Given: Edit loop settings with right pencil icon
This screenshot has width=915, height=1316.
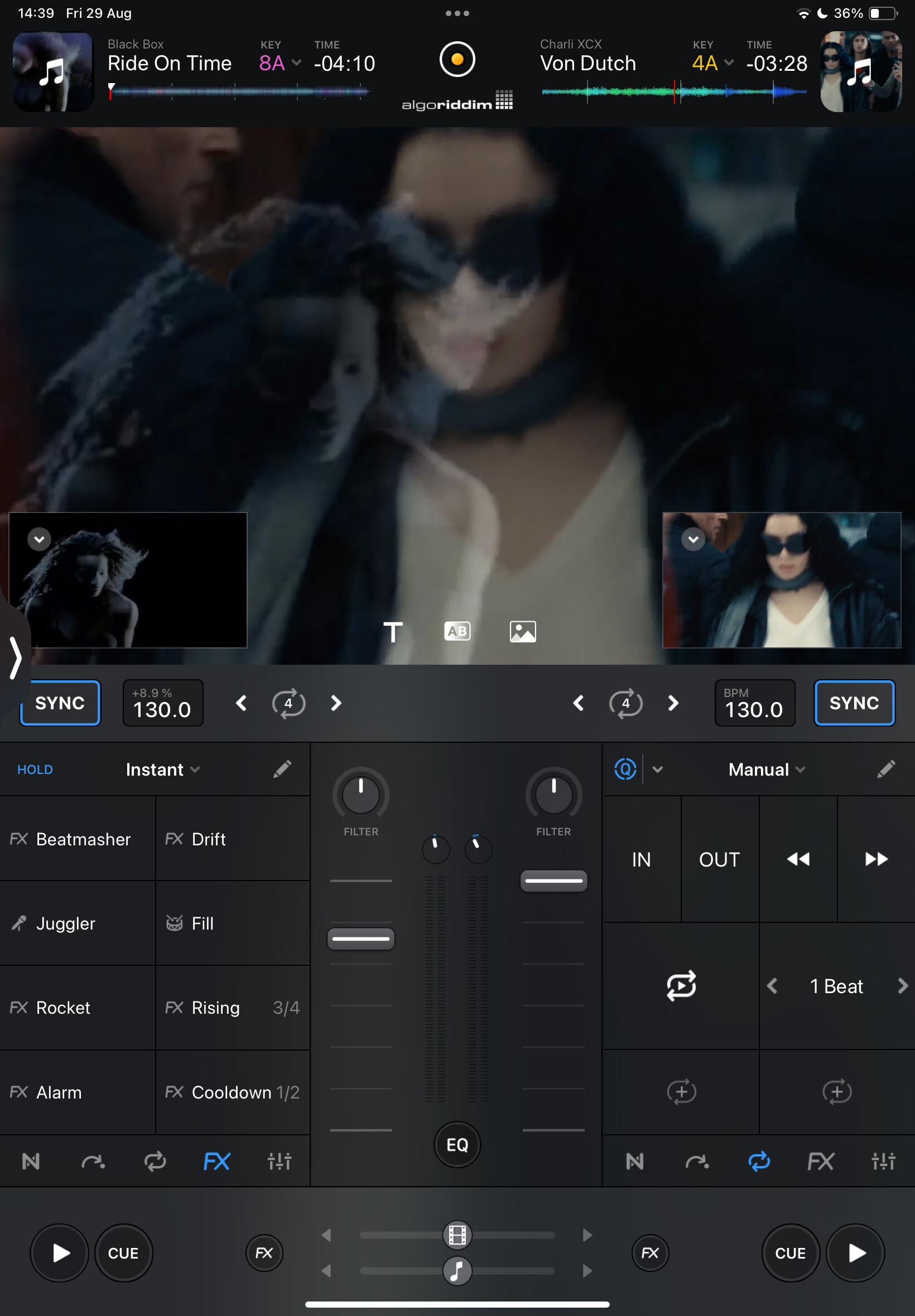Looking at the screenshot, I should 886,770.
